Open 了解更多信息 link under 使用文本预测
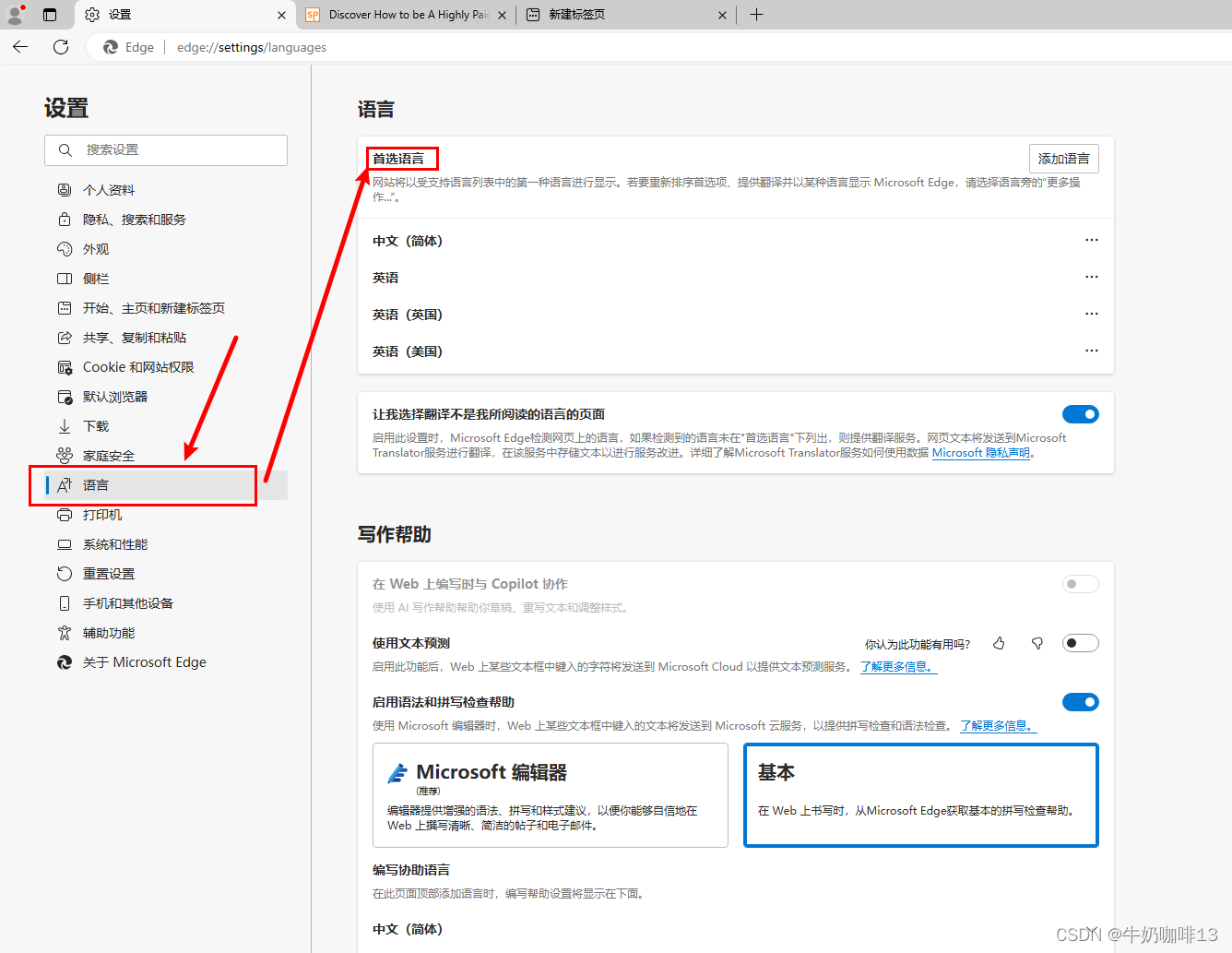 click(899, 667)
